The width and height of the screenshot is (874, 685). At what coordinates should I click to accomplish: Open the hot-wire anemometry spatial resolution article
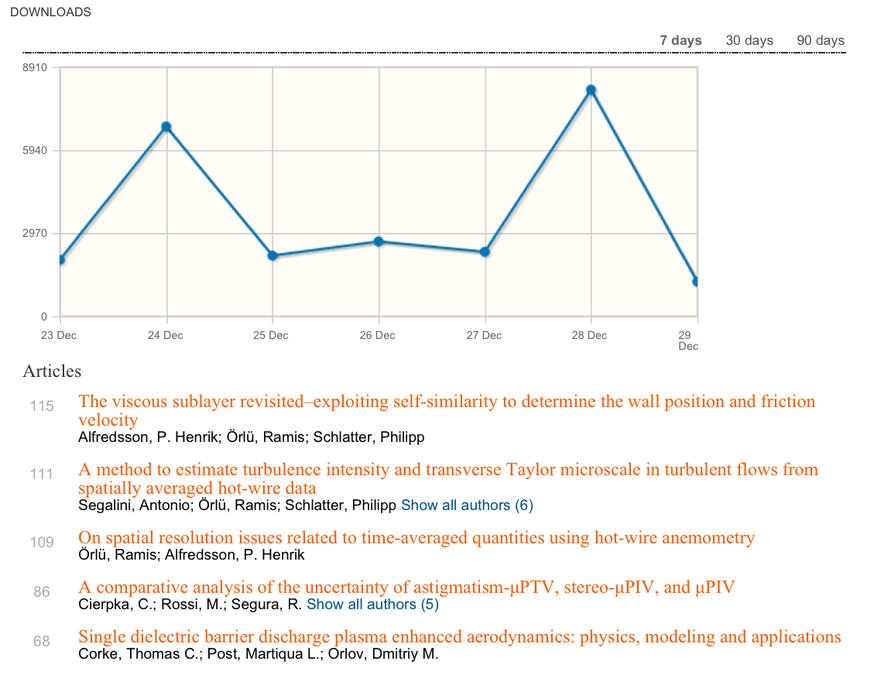(x=416, y=538)
